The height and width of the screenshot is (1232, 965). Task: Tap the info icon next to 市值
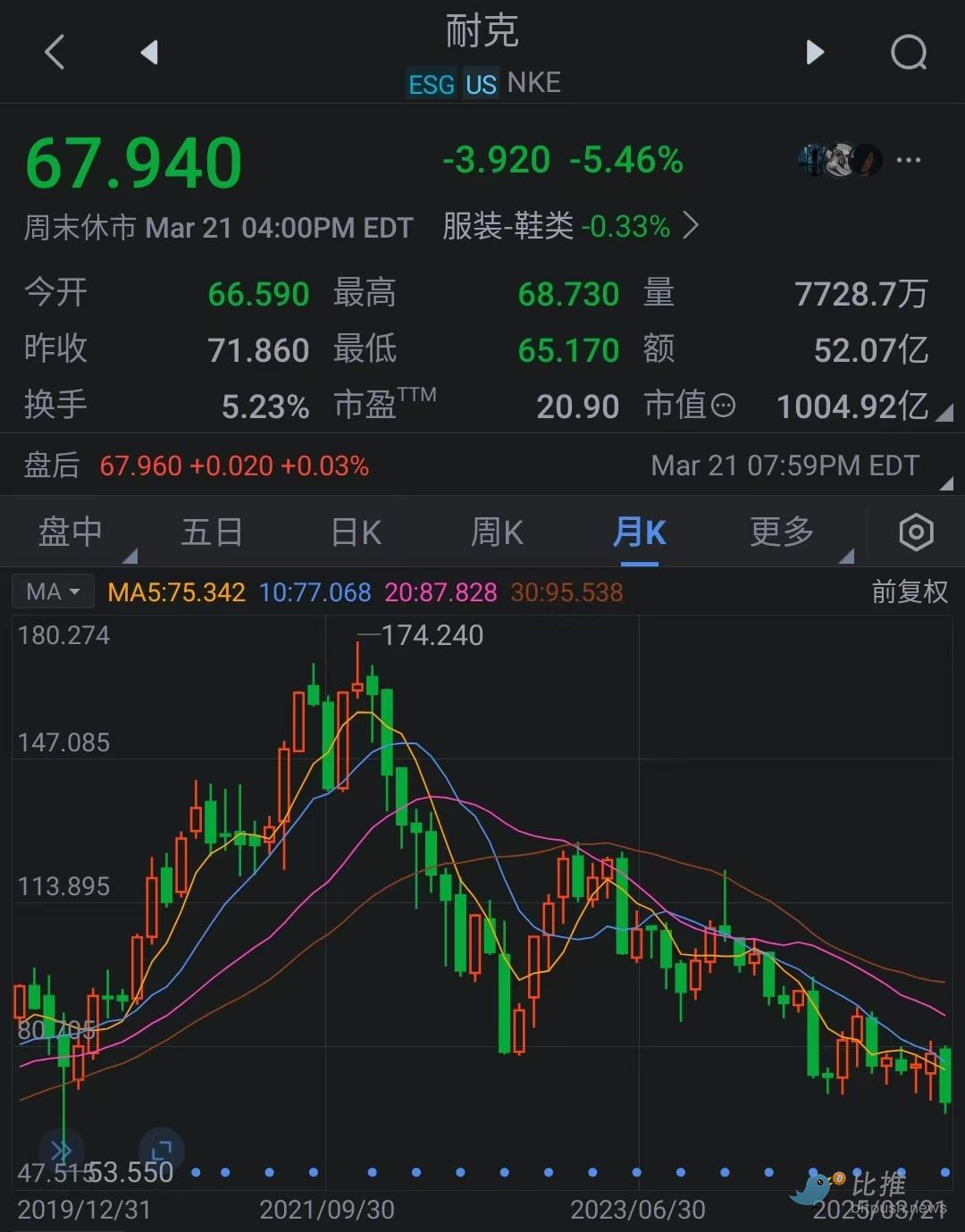[723, 406]
